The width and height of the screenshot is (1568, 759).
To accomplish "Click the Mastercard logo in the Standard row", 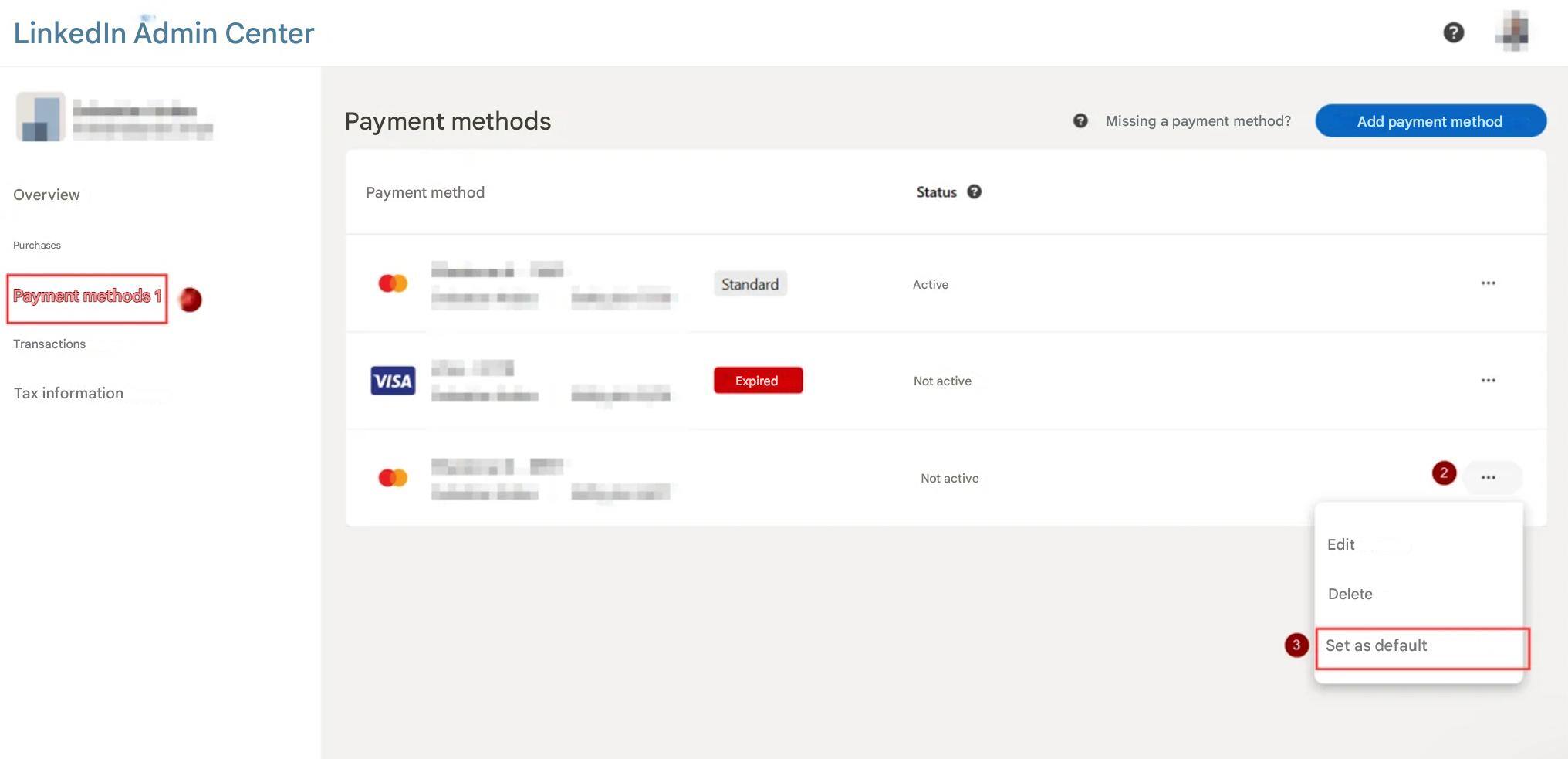I will pos(393,283).
